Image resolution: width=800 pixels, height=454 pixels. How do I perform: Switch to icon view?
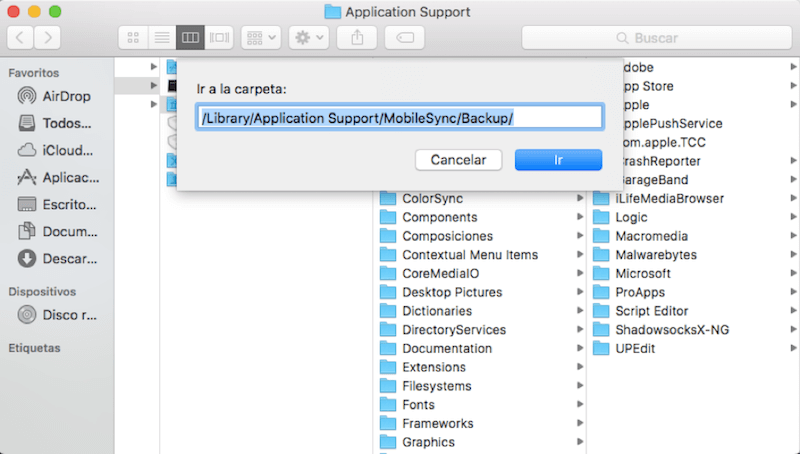pos(133,38)
